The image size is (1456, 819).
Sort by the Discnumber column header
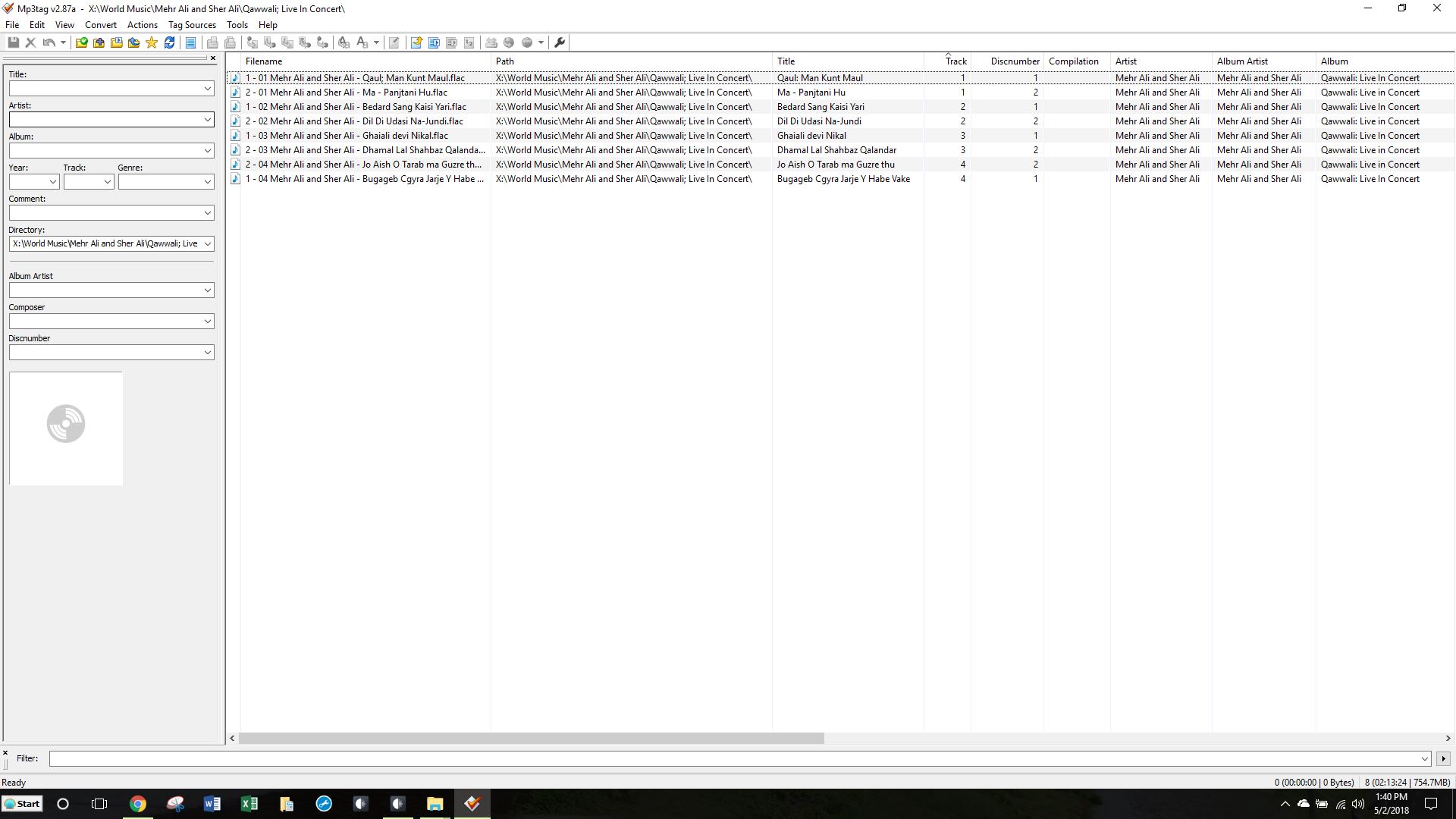1015,61
